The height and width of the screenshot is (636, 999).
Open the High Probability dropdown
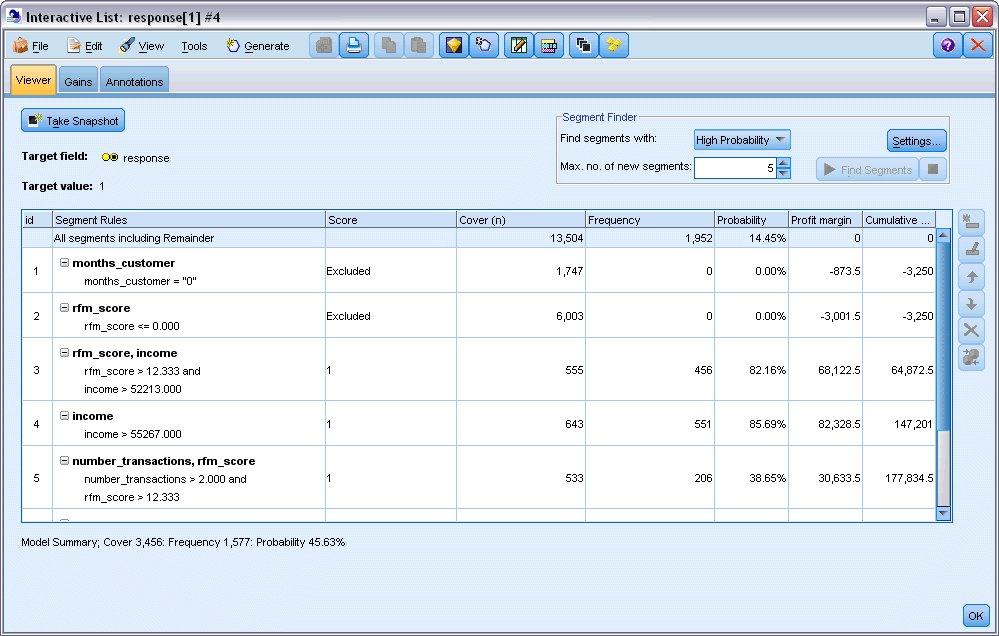(x=742, y=140)
